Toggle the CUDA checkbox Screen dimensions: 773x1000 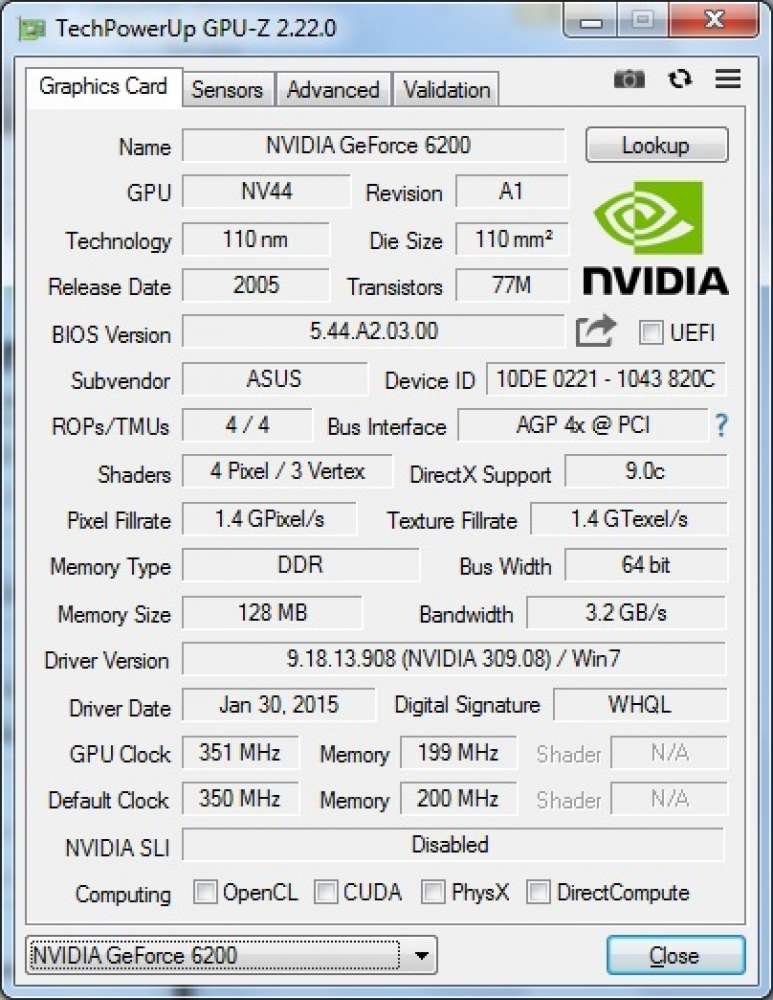[325, 892]
